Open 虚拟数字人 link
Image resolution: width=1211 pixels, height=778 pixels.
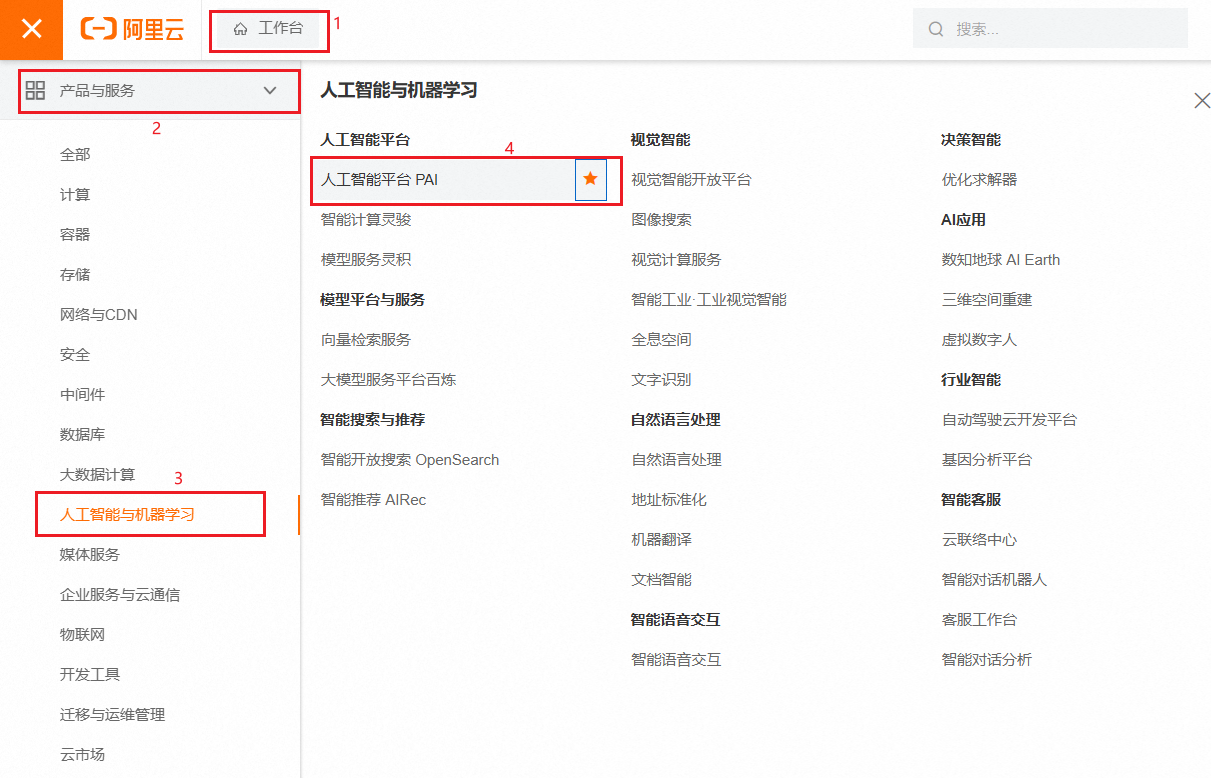[979, 340]
